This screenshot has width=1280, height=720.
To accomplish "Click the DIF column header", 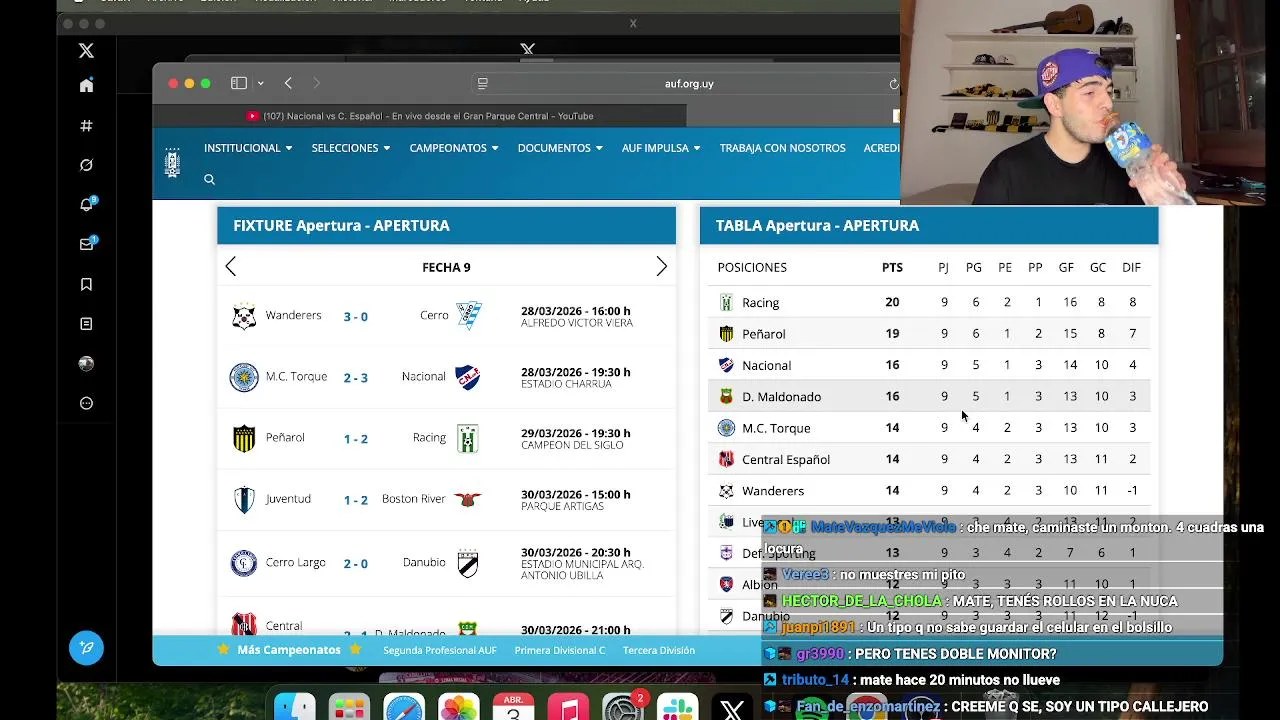I will pyautogui.click(x=1131, y=267).
